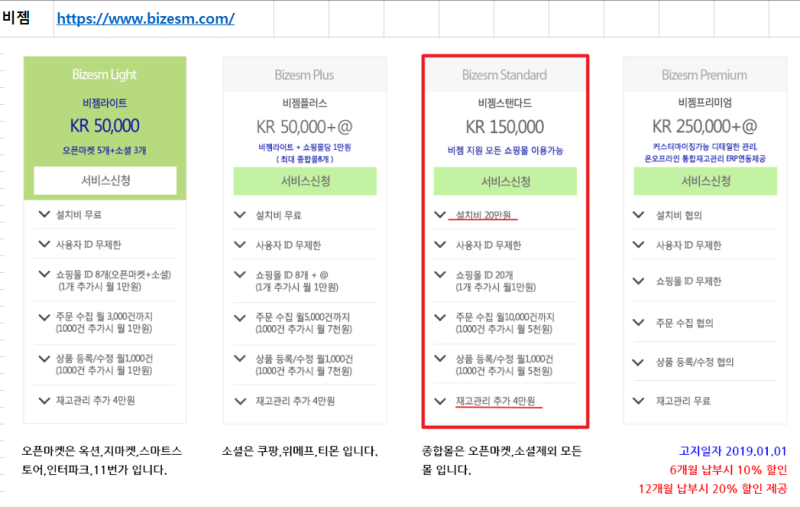Expand 설치비 무료 chevron in Light plan

tap(44, 214)
